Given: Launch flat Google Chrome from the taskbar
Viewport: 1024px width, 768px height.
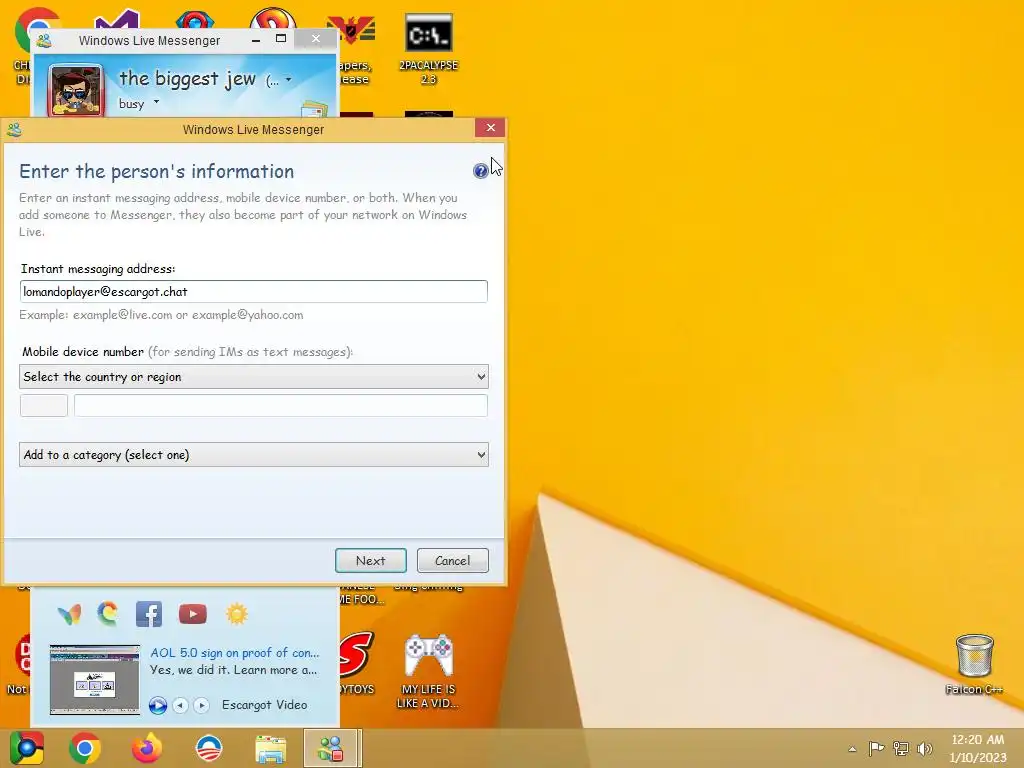Looking at the screenshot, I should [85, 748].
